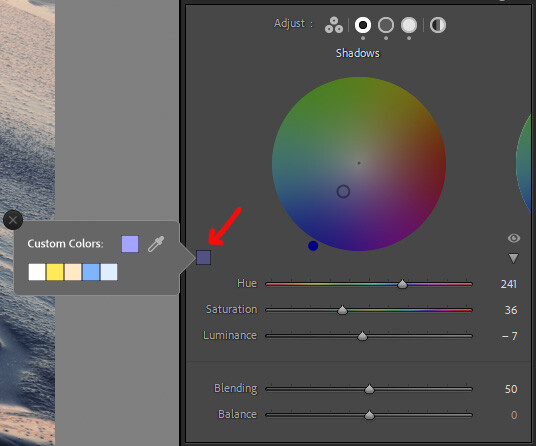Choose the pale blue preset color swatch

[x=109, y=272]
